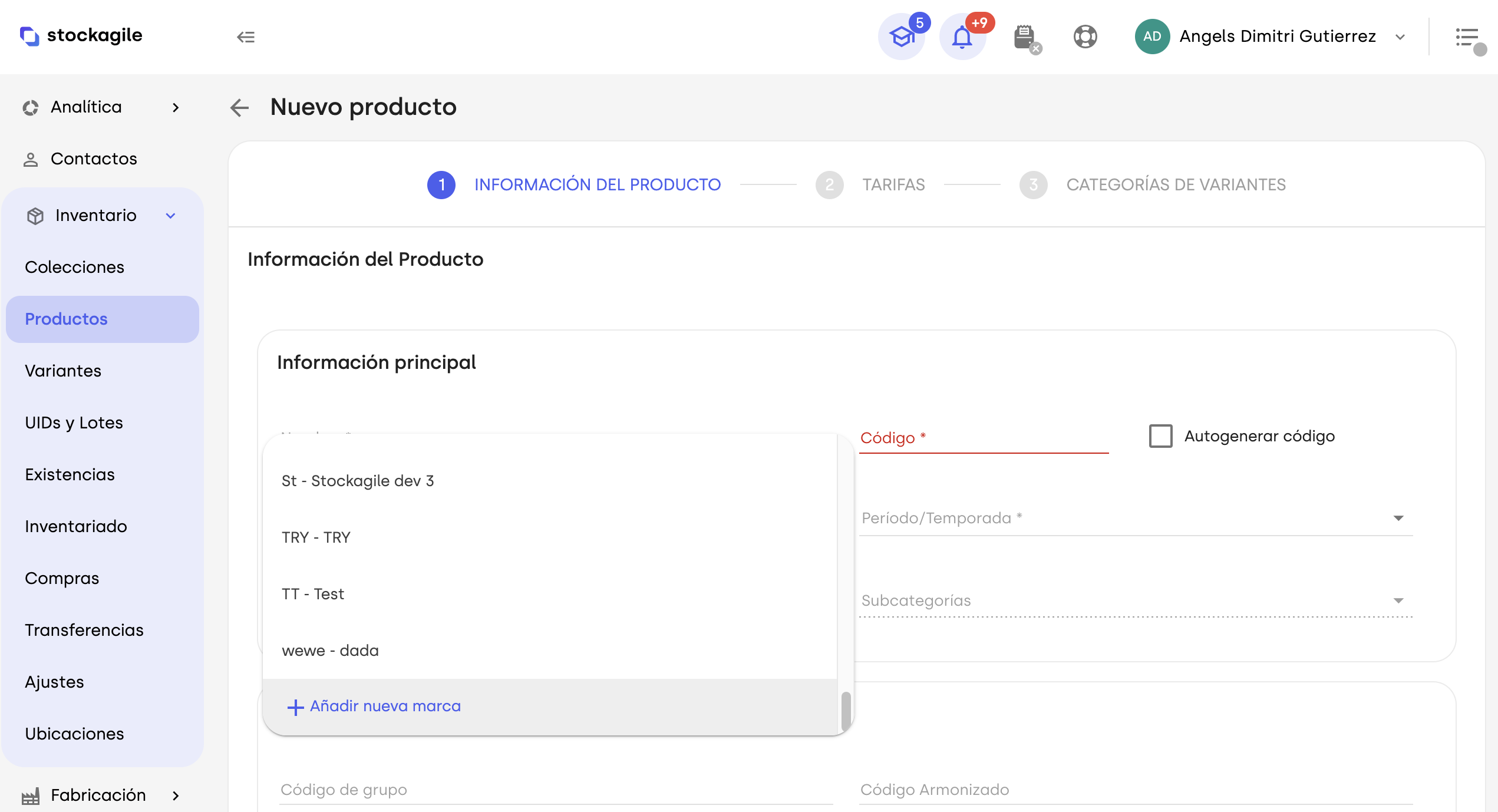This screenshot has width=1498, height=812.
Task: Open Colecciones in the sidebar
Action: coord(103,268)
